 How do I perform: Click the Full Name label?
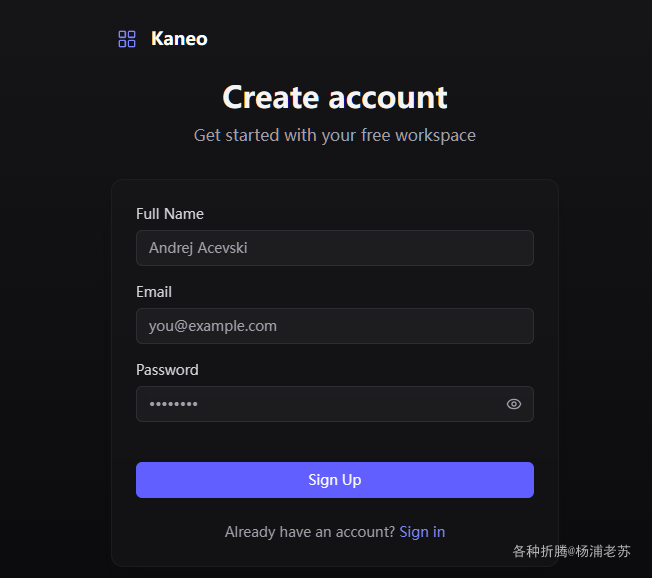point(170,214)
